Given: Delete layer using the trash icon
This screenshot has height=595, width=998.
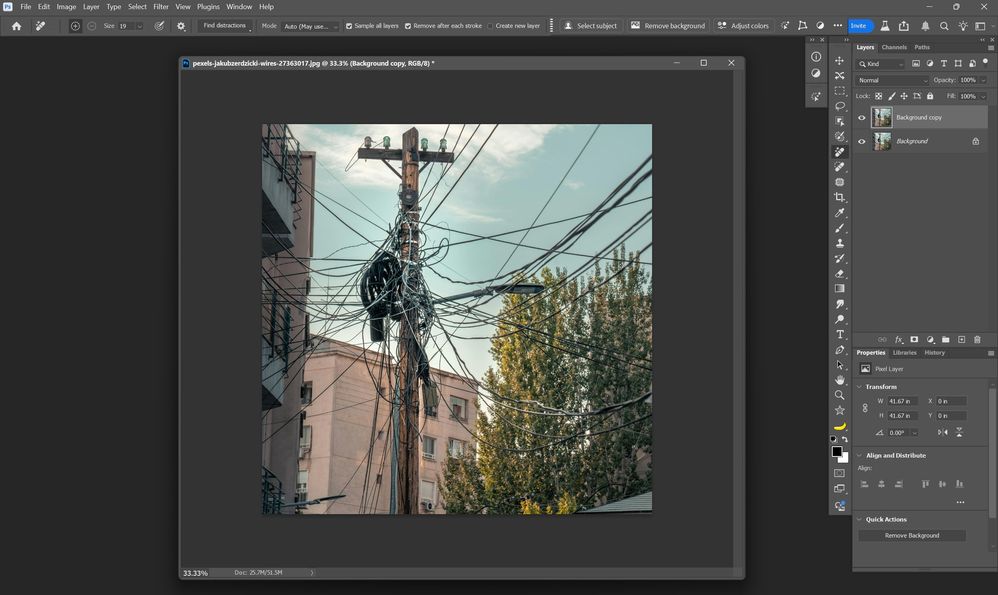Looking at the screenshot, I should coord(977,340).
